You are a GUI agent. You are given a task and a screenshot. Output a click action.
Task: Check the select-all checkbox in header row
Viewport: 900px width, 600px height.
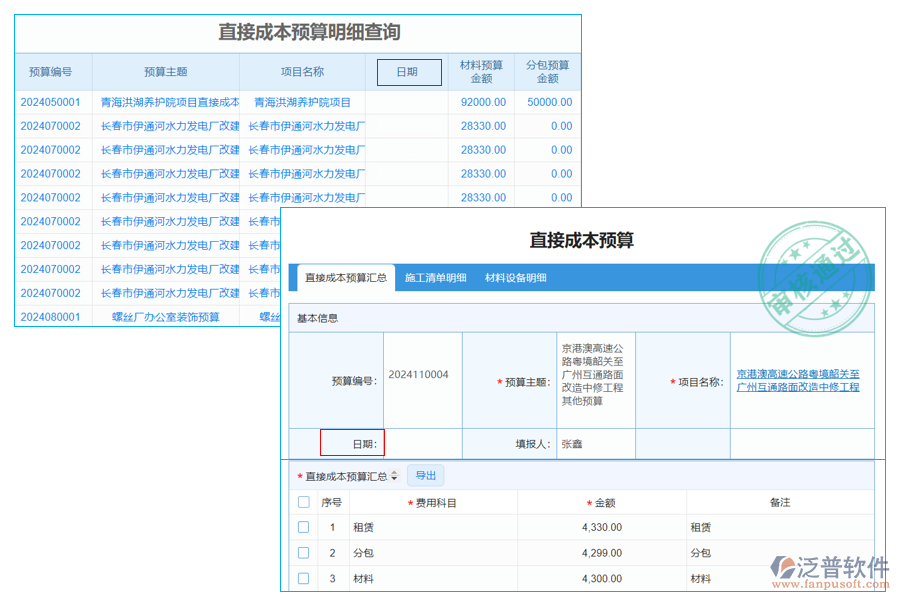point(304,502)
